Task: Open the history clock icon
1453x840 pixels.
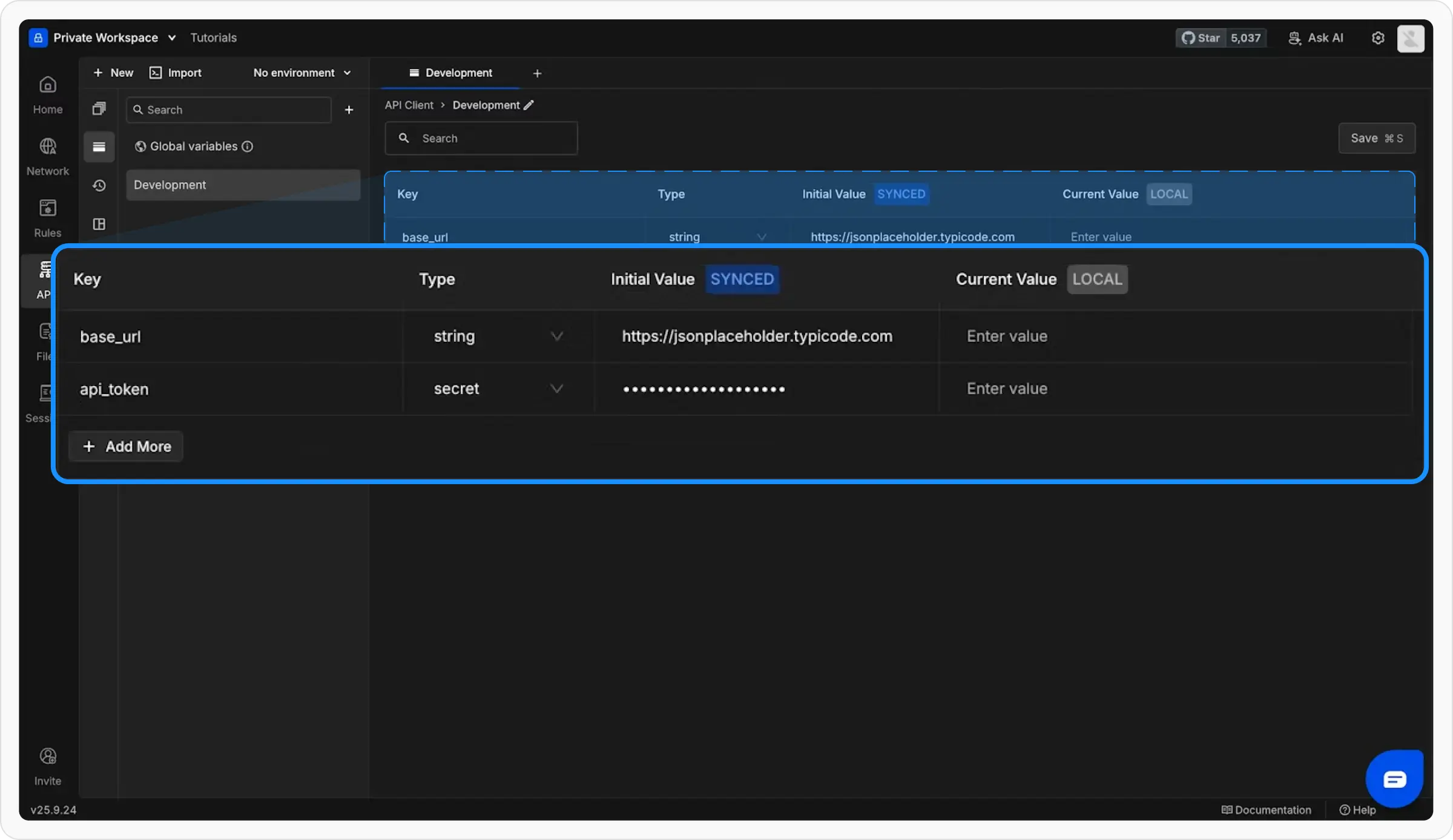Action: tap(99, 185)
